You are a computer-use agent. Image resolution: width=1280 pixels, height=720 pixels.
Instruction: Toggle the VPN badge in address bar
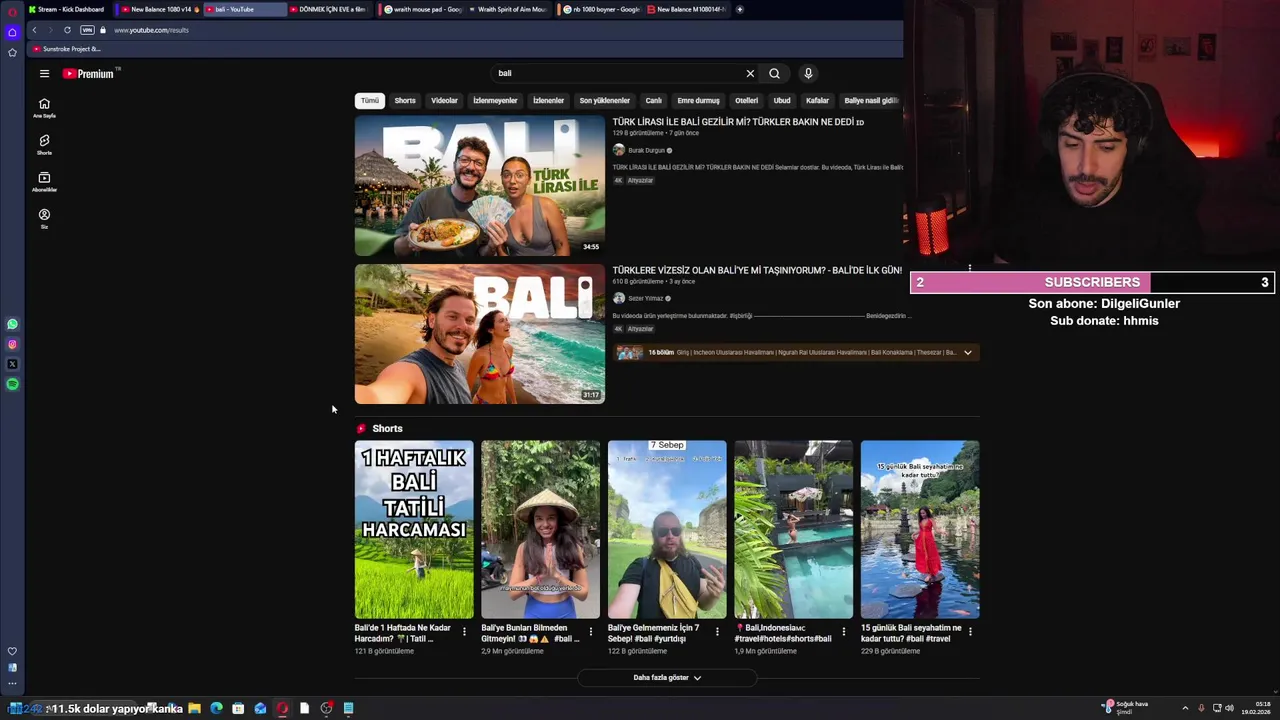(x=87, y=30)
